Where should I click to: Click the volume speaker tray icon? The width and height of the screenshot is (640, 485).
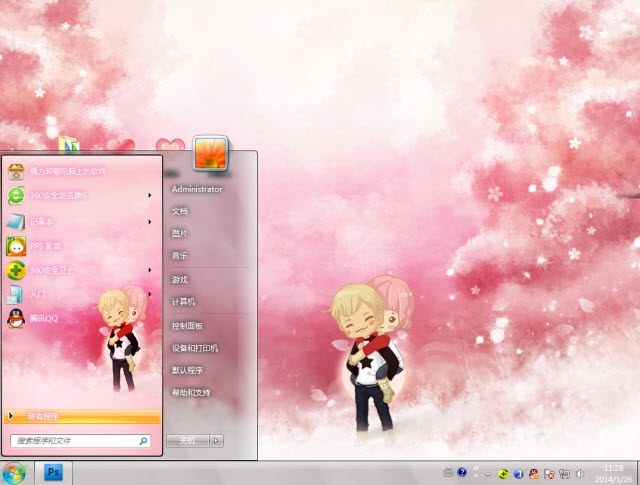pyautogui.click(x=580, y=474)
